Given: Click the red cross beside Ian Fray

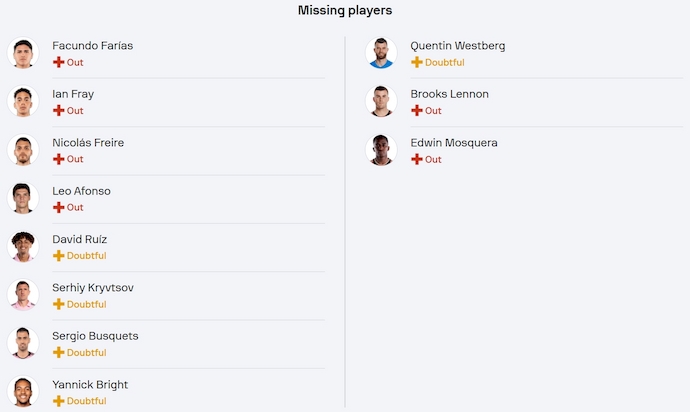Looking at the screenshot, I should point(58,111).
